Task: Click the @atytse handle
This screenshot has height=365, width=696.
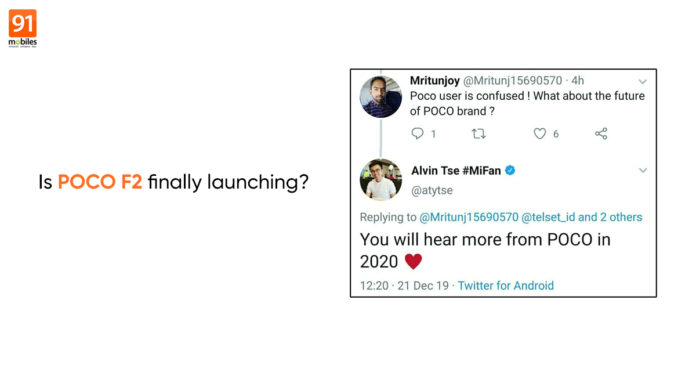Action: [432, 190]
